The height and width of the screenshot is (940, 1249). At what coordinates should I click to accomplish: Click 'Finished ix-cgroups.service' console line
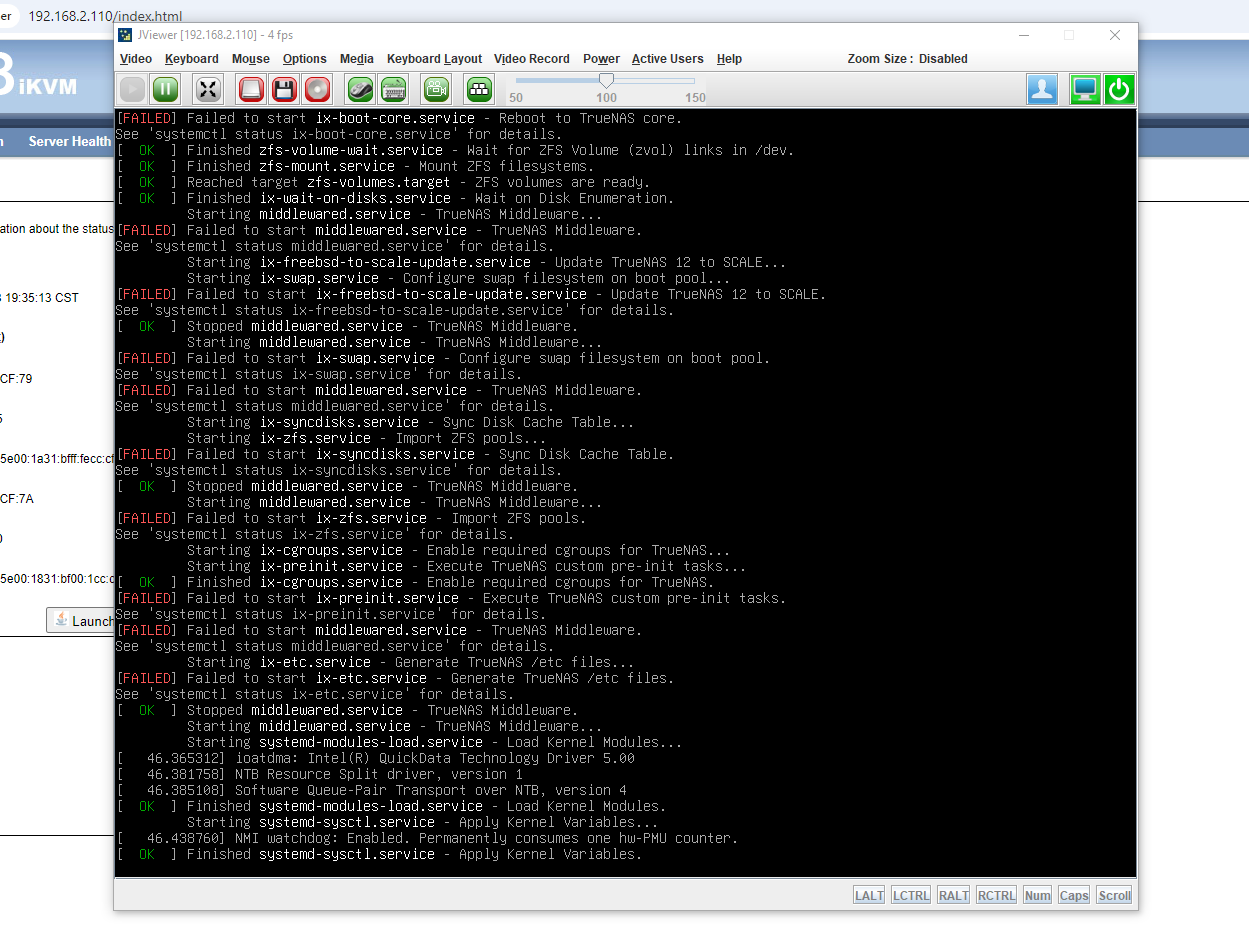click(415, 582)
